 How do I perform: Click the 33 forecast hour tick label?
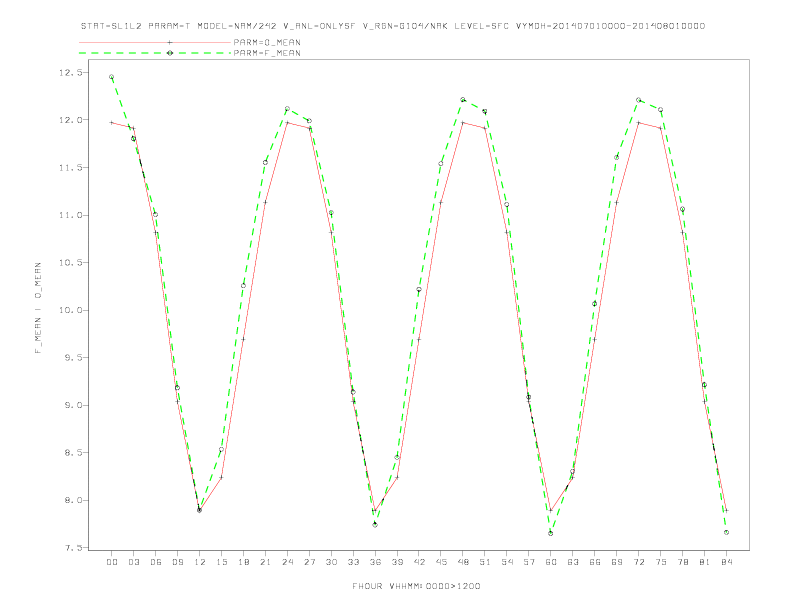[353, 562]
